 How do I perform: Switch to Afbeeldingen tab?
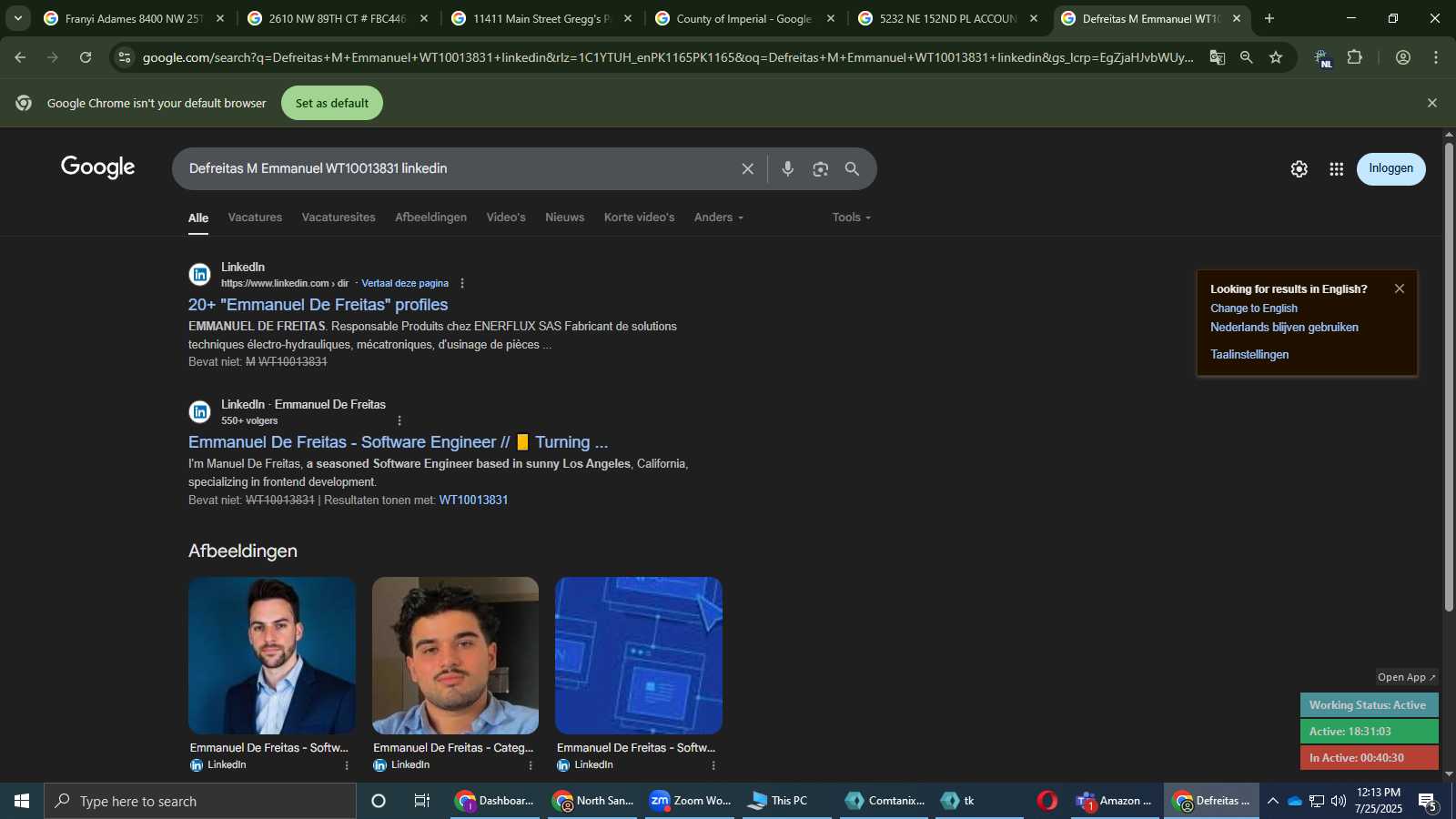431,217
